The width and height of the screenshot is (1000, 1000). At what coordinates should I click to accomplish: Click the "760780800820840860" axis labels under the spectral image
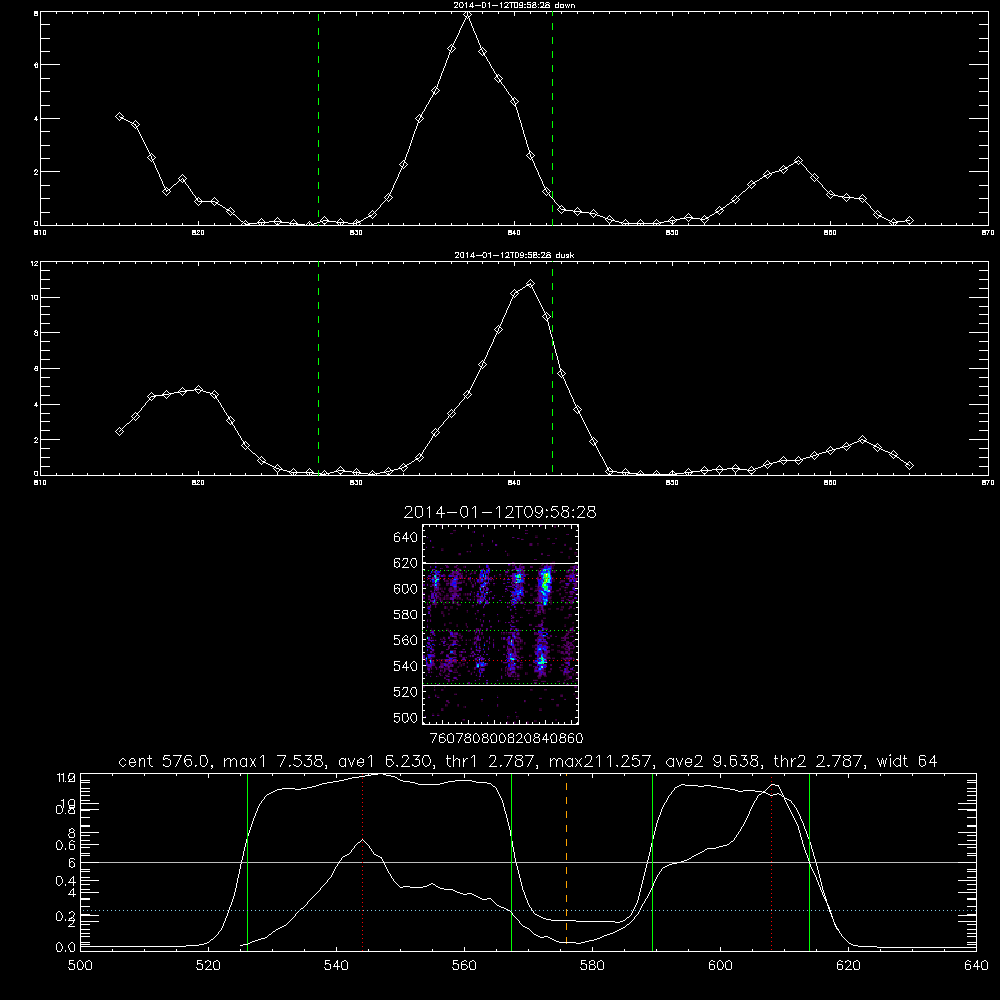tap(506, 739)
